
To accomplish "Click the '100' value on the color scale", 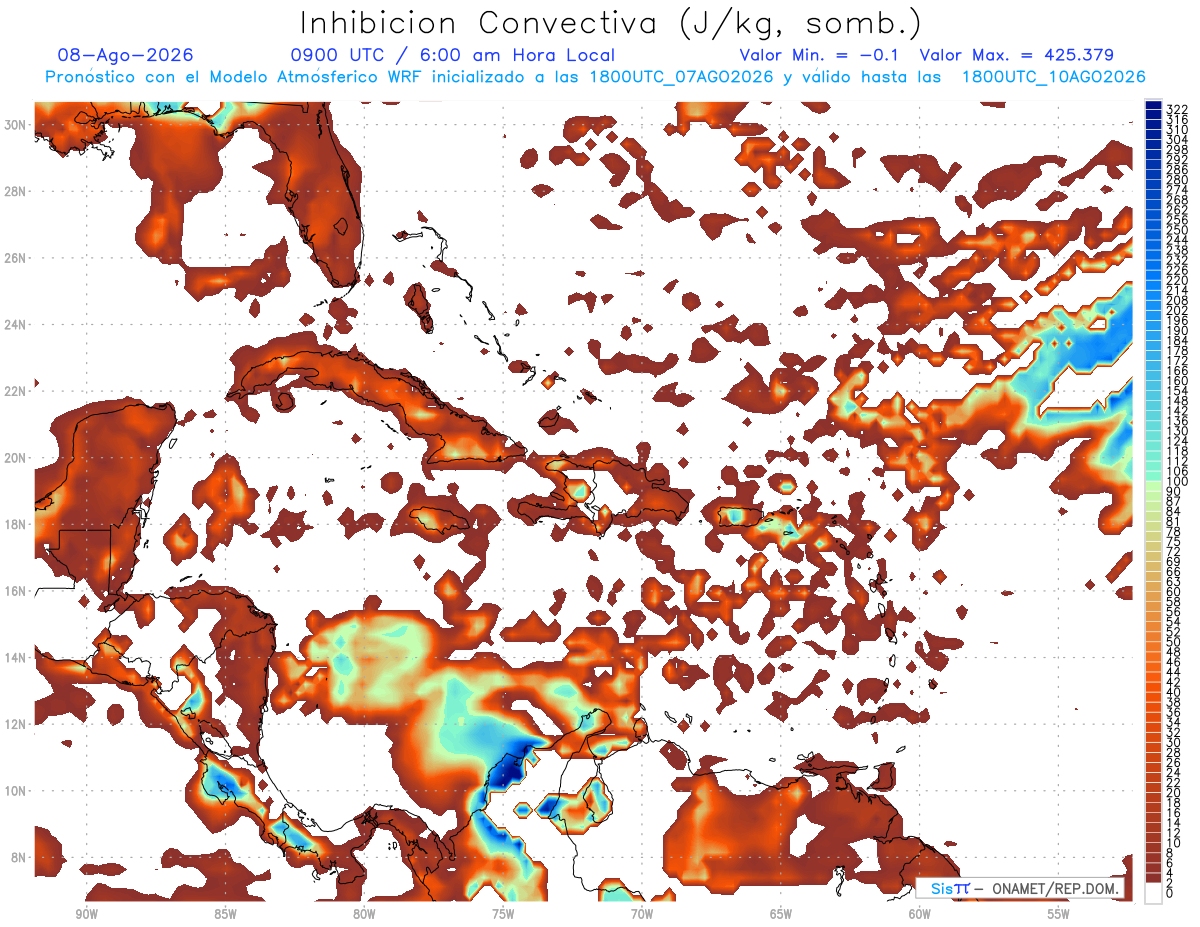I will [1176, 482].
